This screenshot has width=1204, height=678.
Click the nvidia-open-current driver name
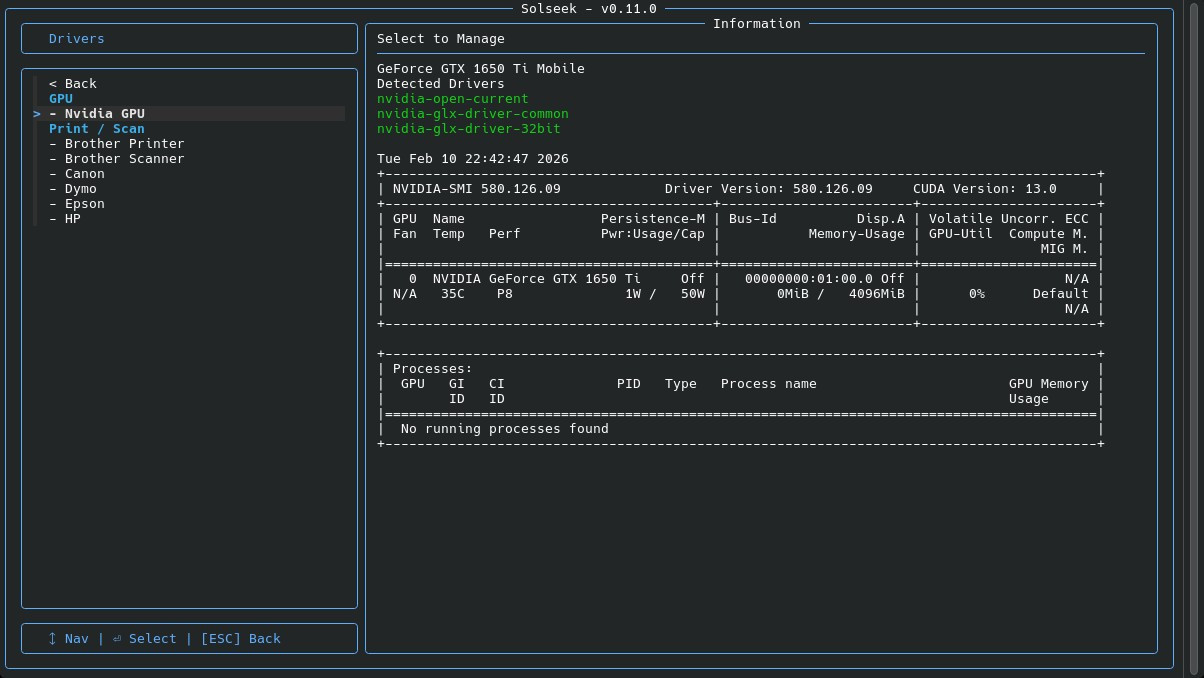tap(452, 99)
